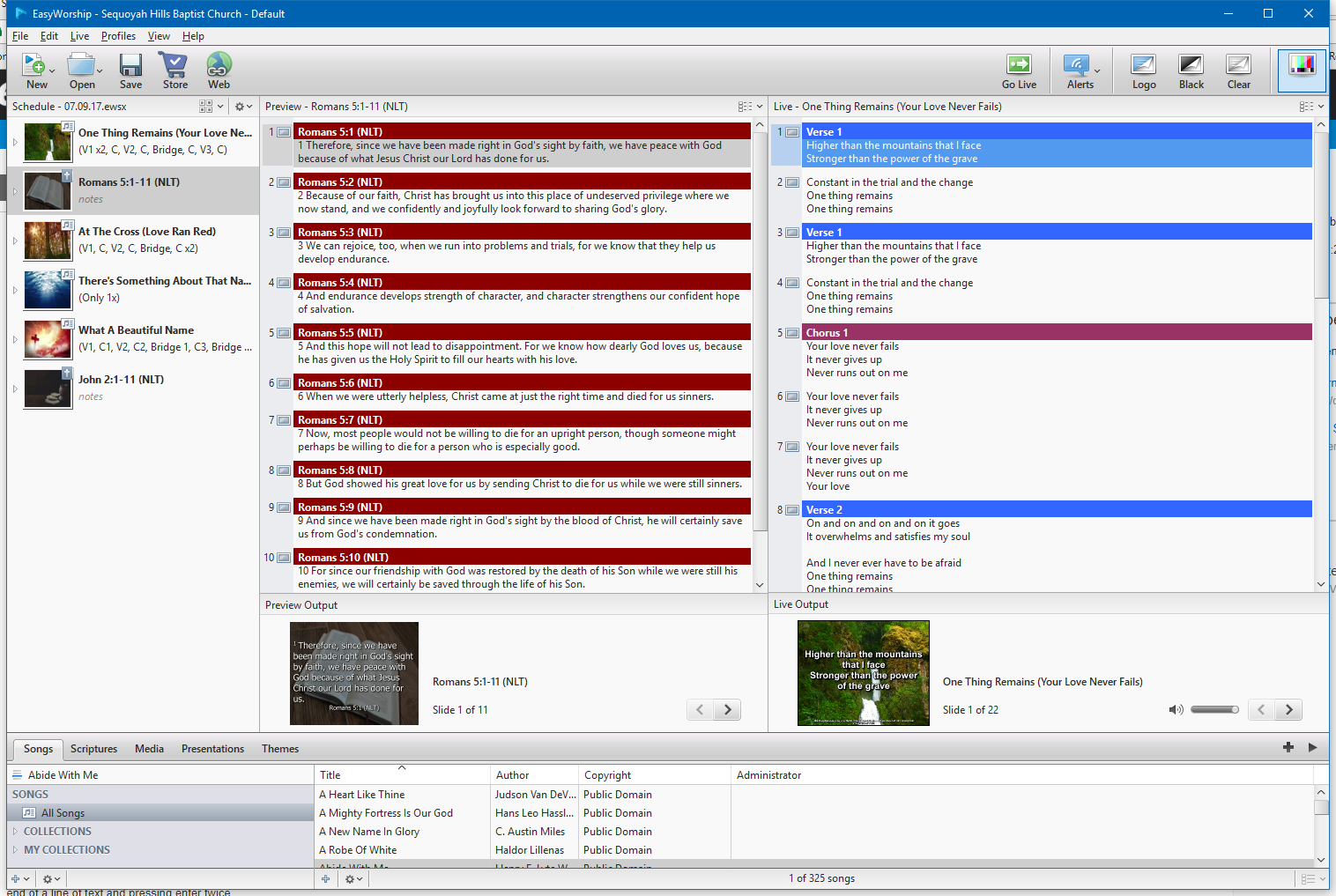This screenshot has height=896, width=1336.
Task: Go to next slide in Preview Output
Action: (727, 709)
